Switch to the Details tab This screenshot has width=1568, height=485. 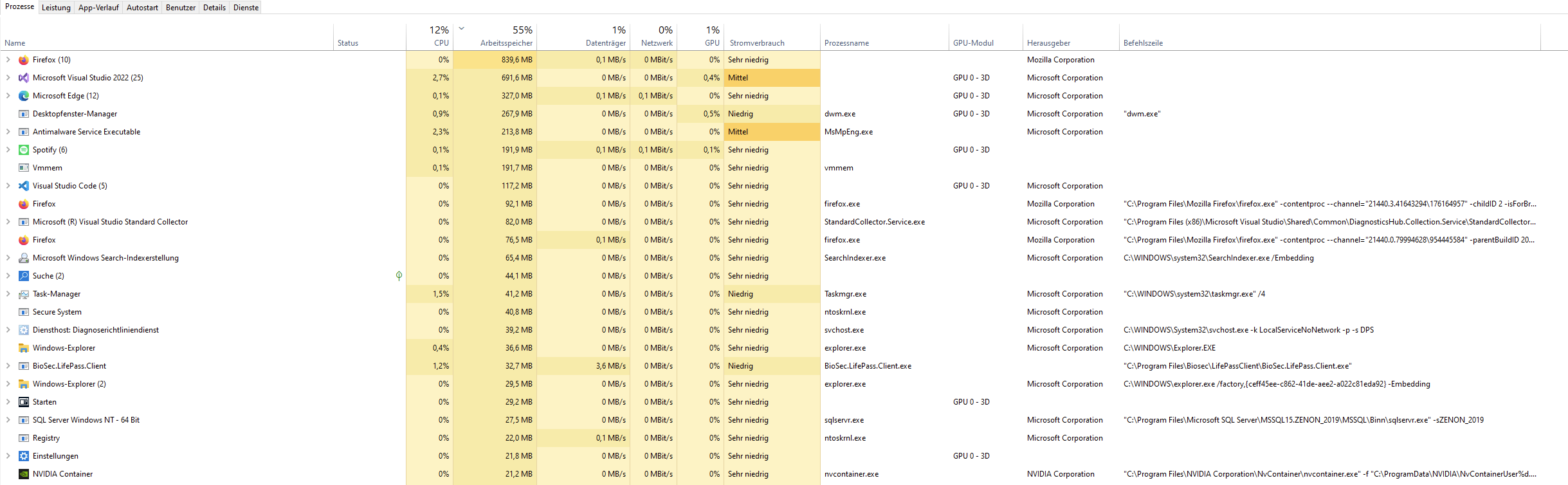pyautogui.click(x=214, y=8)
